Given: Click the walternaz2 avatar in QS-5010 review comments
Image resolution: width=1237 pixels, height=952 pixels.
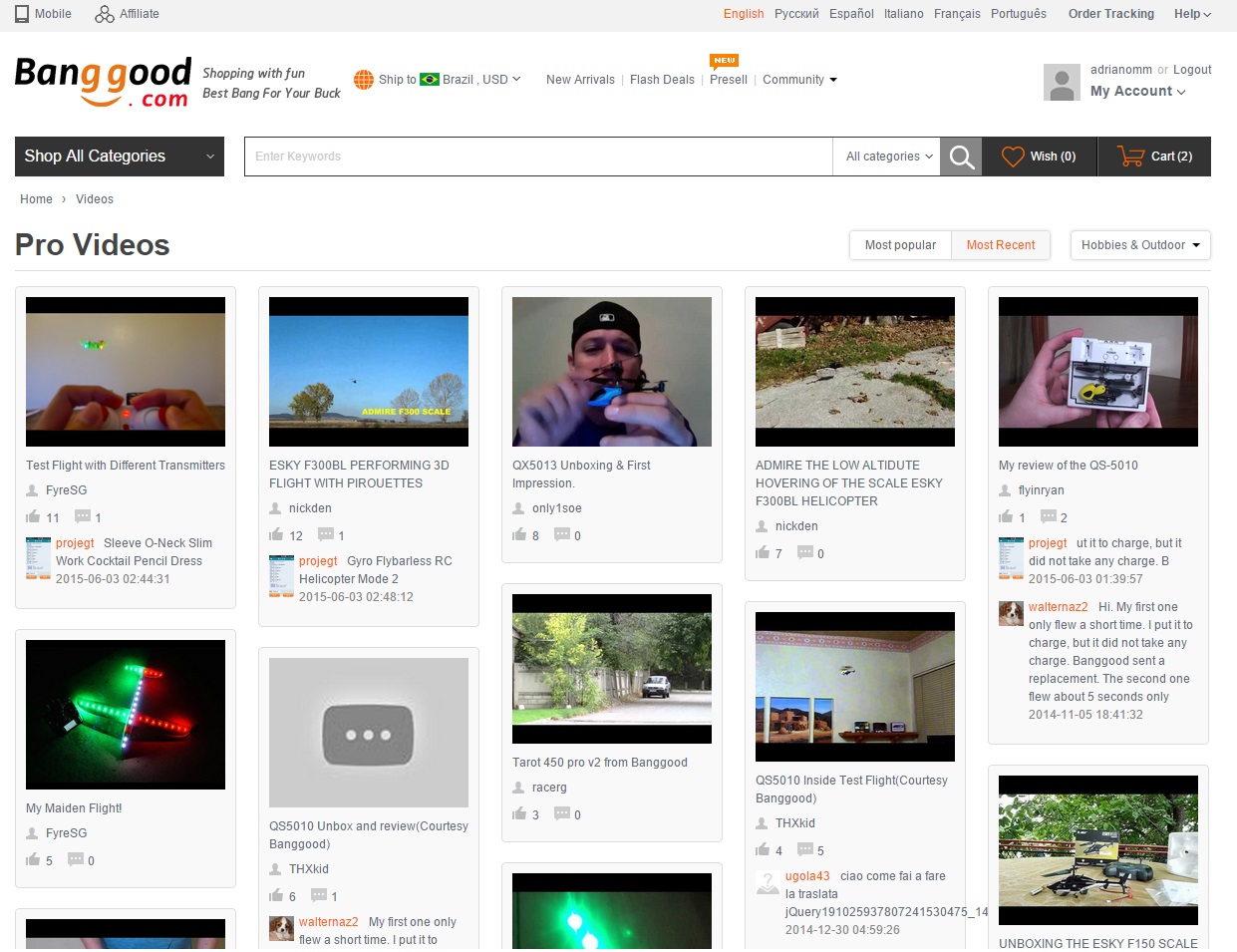Looking at the screenshot, I should 1011,612.
